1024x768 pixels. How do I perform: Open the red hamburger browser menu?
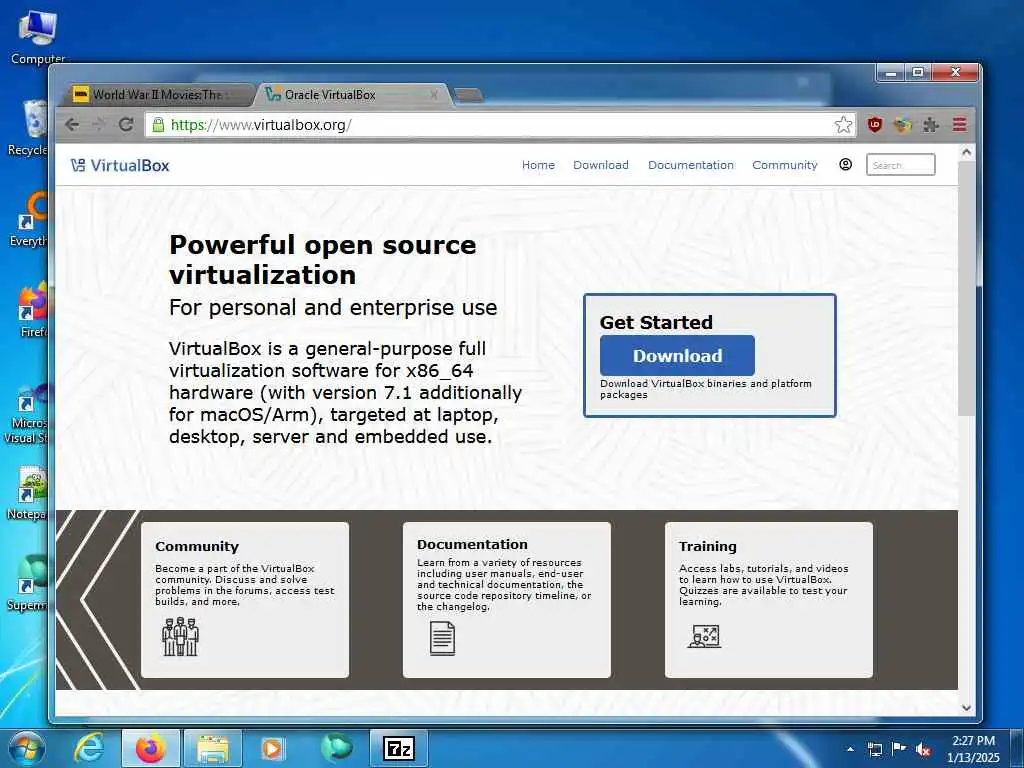click(x=959, y=124)
